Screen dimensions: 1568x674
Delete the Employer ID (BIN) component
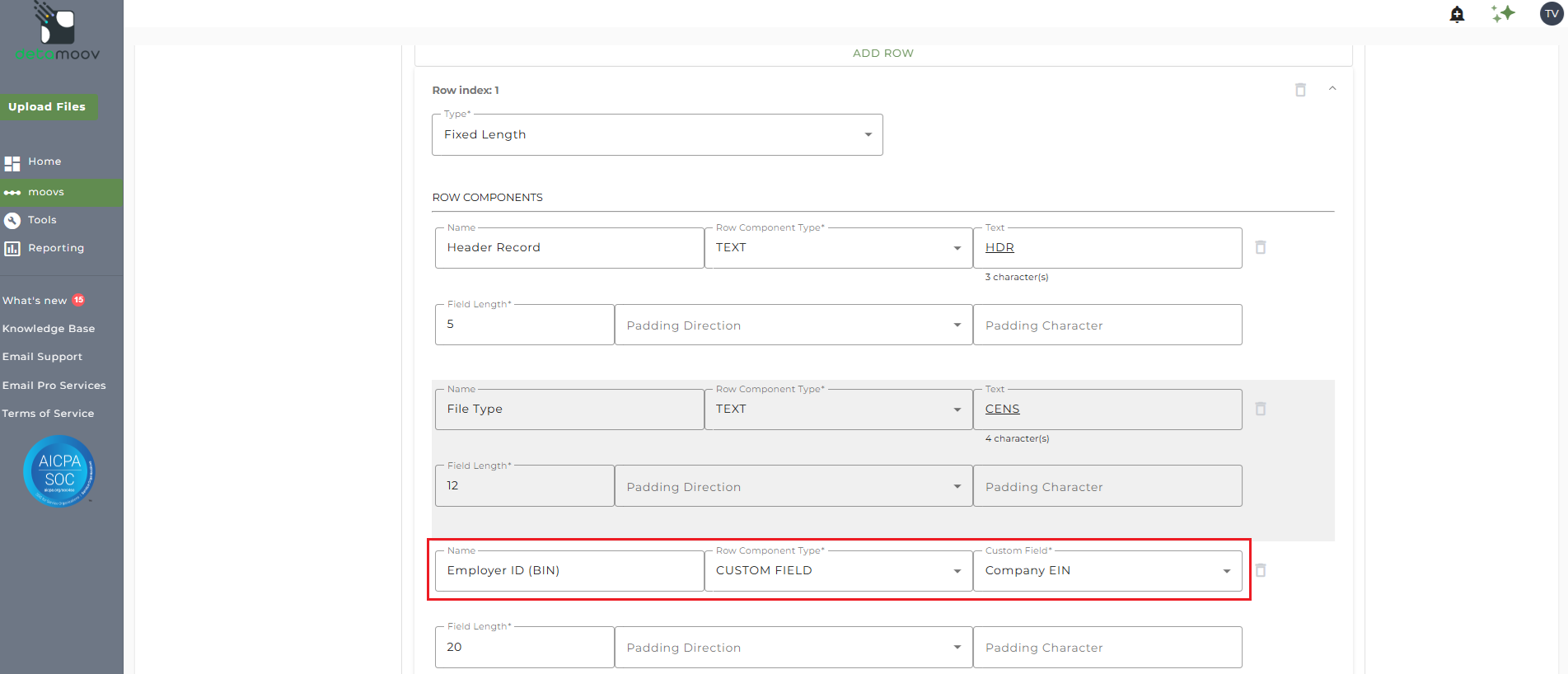point(1260,570)
